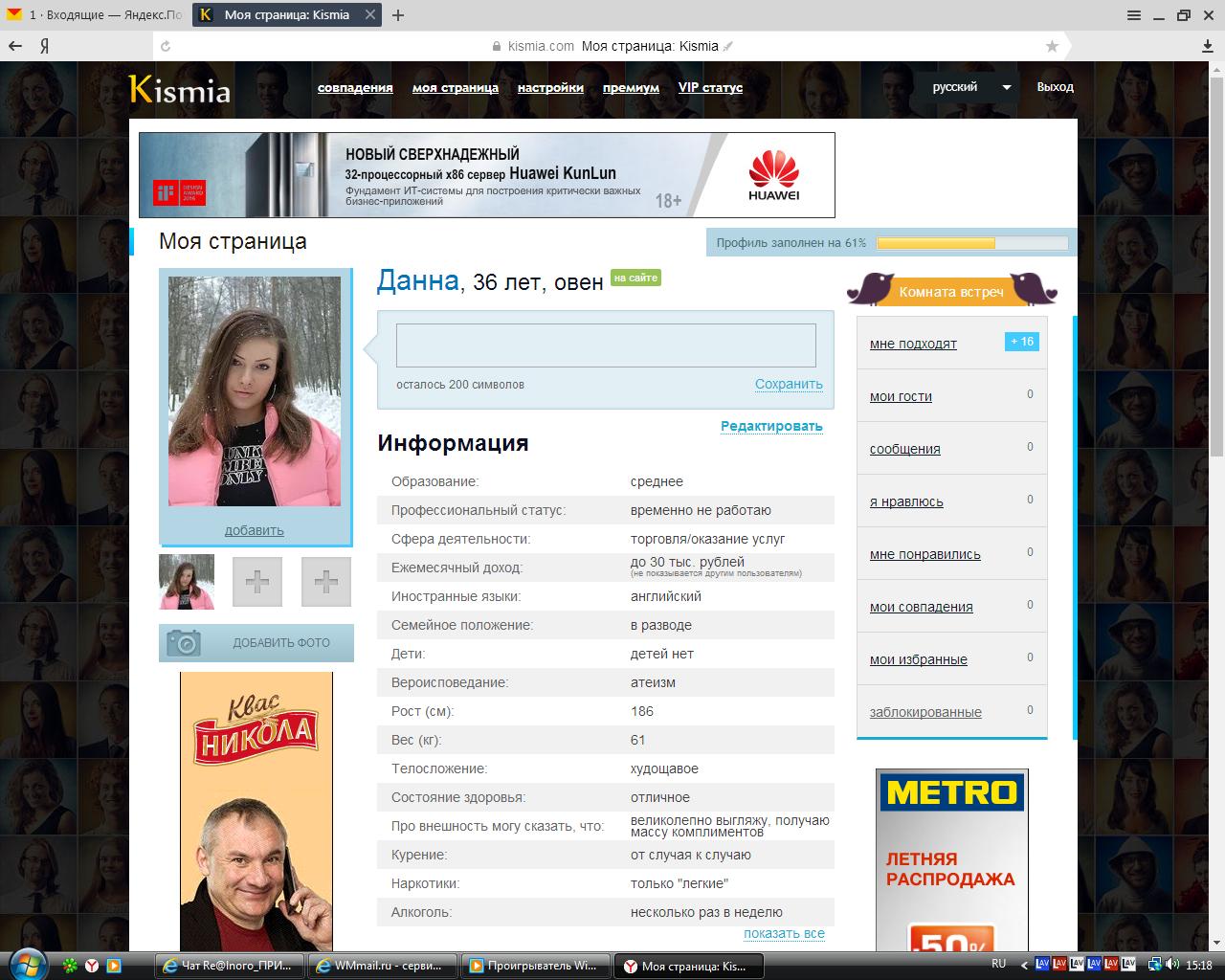This screenshot has width=1225, height=980.
Task: Click the camera icon on ДОБАВИТЬ ФОТО
Action: point(183,642)
